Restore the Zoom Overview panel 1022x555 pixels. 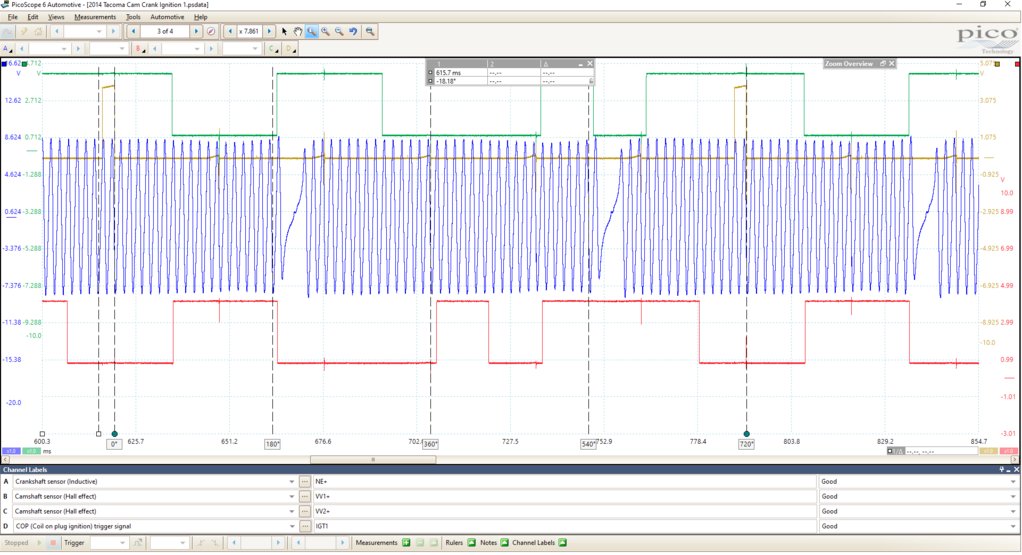[x=883, y=64]
